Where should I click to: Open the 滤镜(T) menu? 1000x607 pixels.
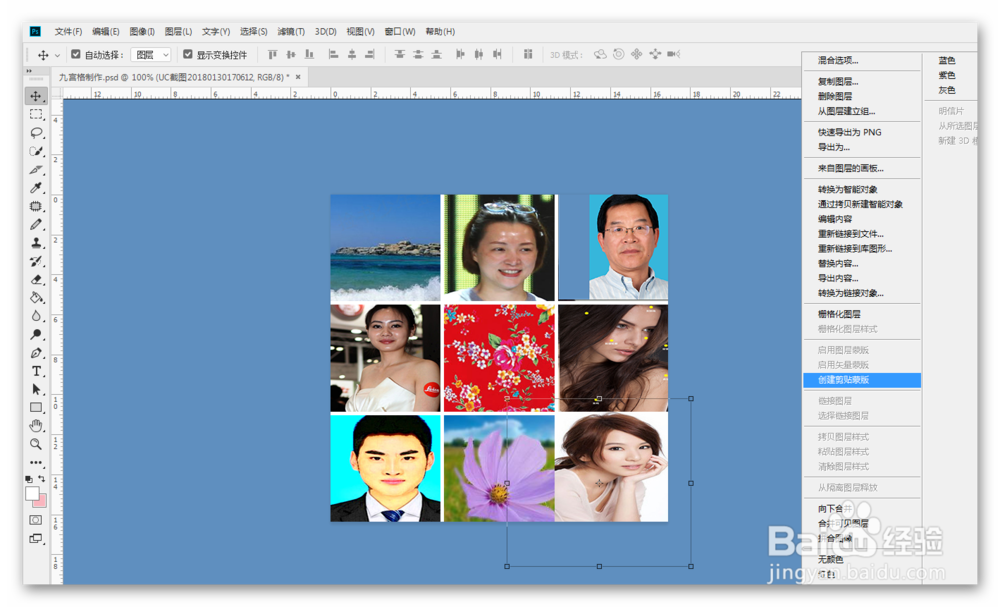[290, 31]
